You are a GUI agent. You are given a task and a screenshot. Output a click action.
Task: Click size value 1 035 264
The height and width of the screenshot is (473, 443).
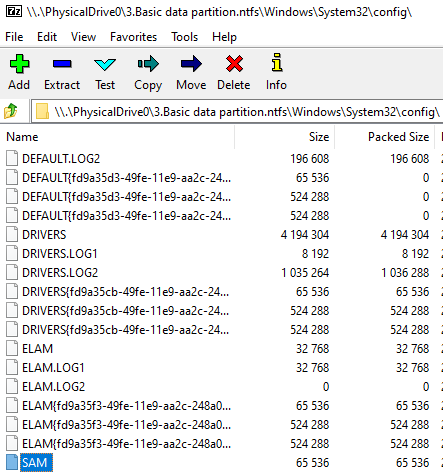(305, 273)
